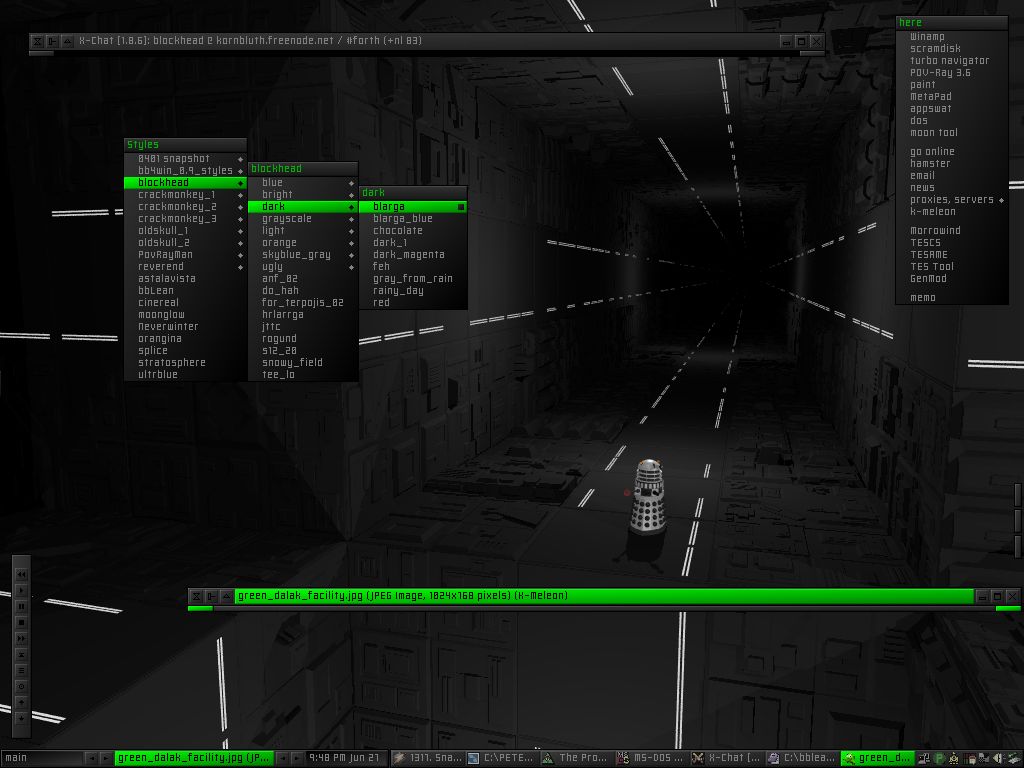Viewport: 1024px width, 768px height.
Task: Pause playback on the vertical media strip
Action: pyautogui.click(x=22, y=606)
